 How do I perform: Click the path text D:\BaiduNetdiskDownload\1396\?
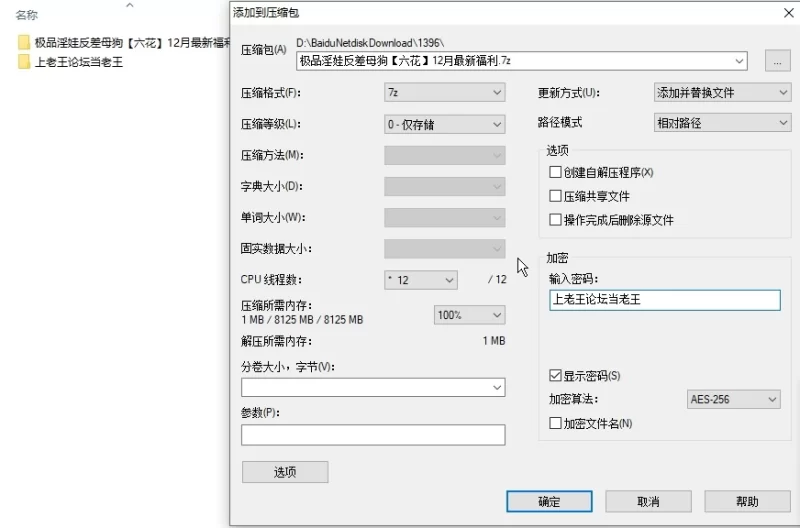(370, 43)
